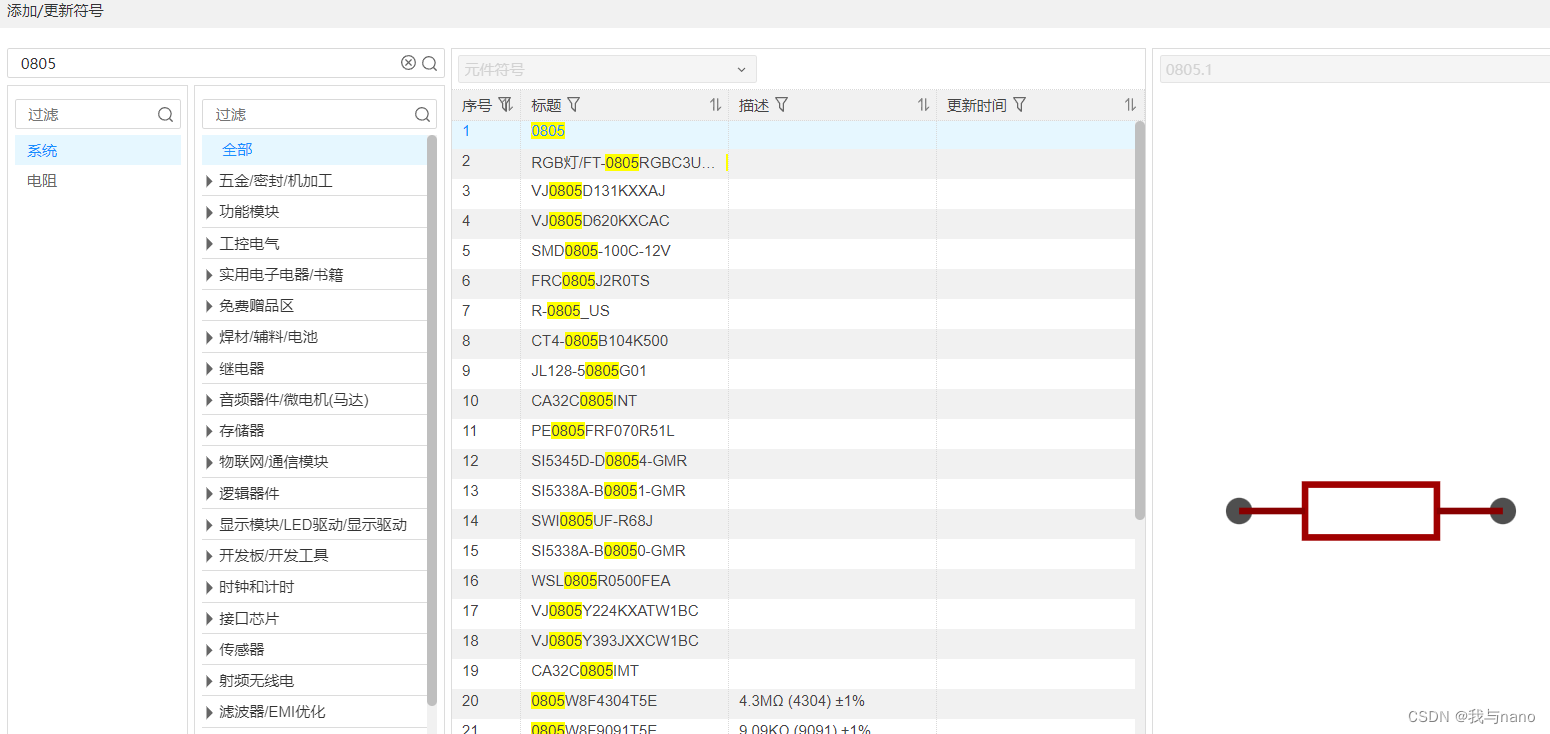This screenshot has height=734, width=1550.
Task: Open the filter icon on the 序号 column
Action: [506, 105]
